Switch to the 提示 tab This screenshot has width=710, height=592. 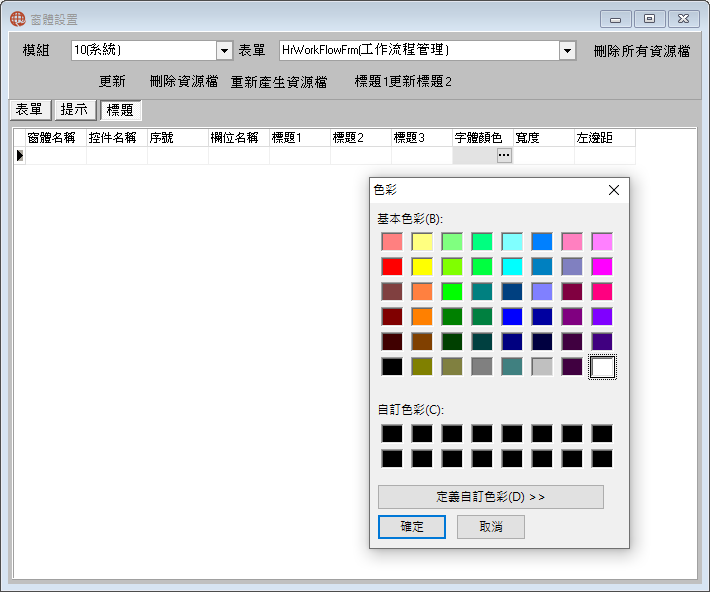coord(75,110)
